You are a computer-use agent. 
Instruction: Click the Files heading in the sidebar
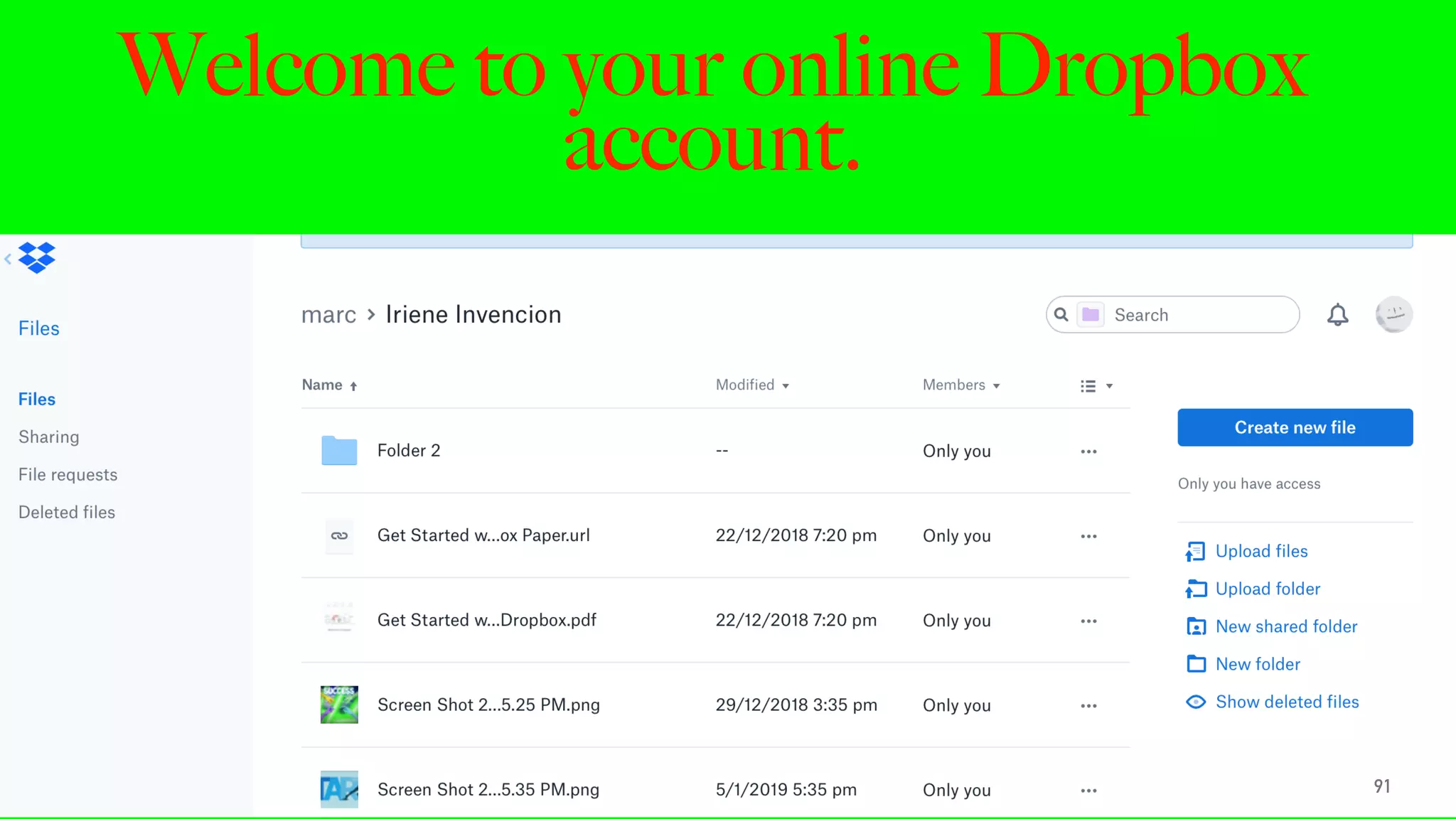pos(38,328)
